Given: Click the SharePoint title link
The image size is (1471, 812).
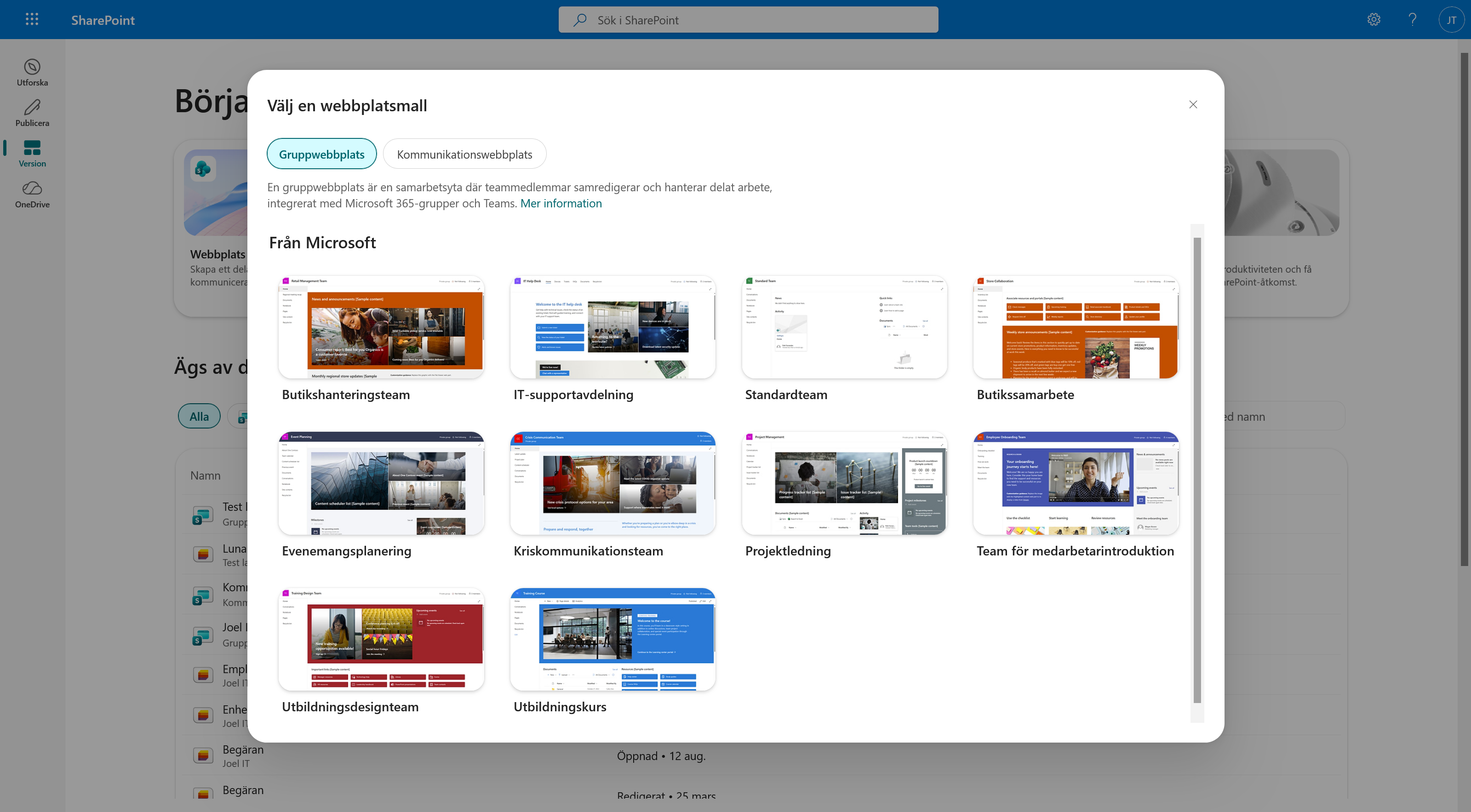Looking at the screenshot, I should (x=103, y=20).
